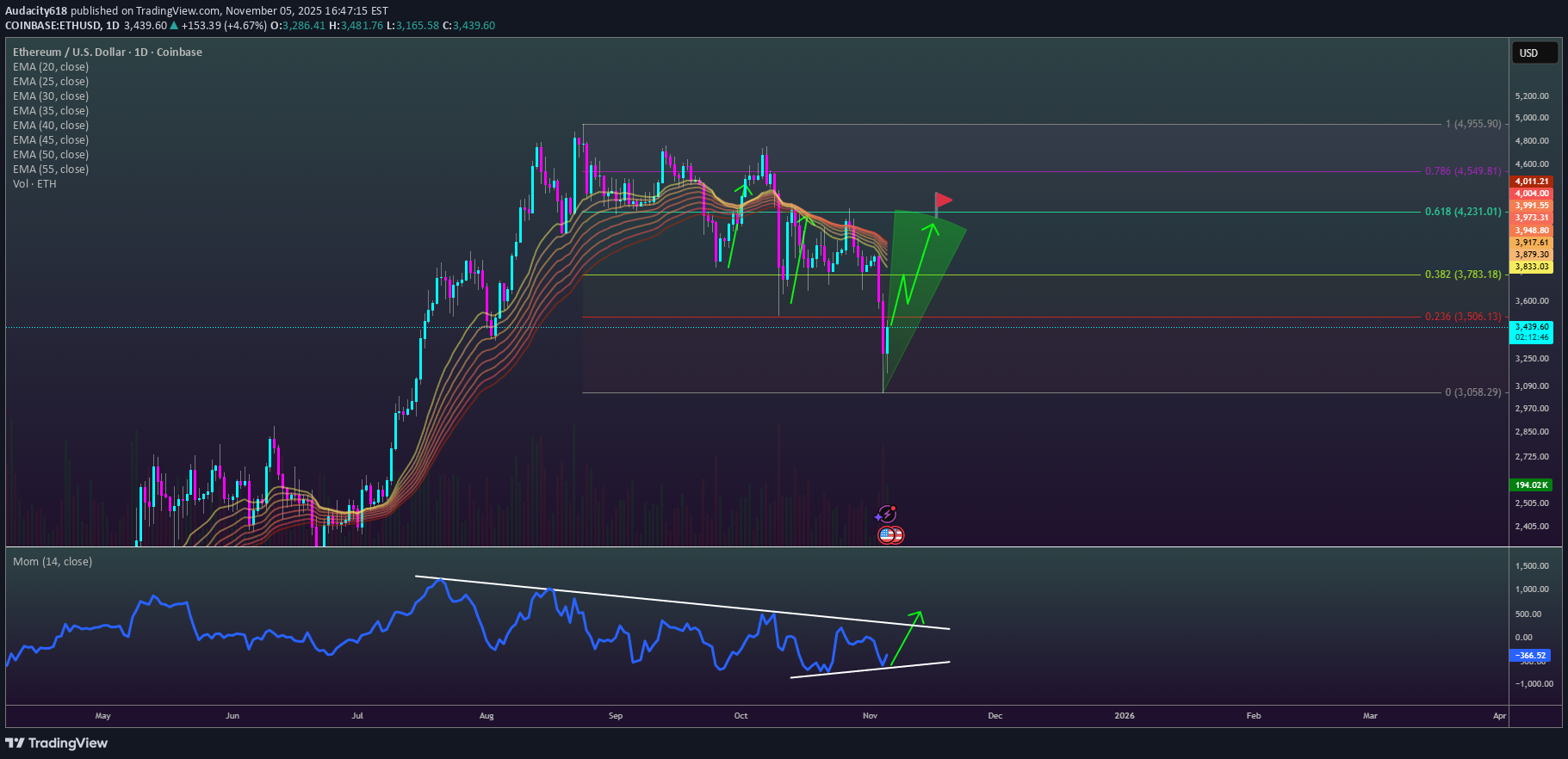The height and width of the screenshot is (759, 1568).
Task: Open the purple lightning bolt event icon
Action: [x=886, y=515]
